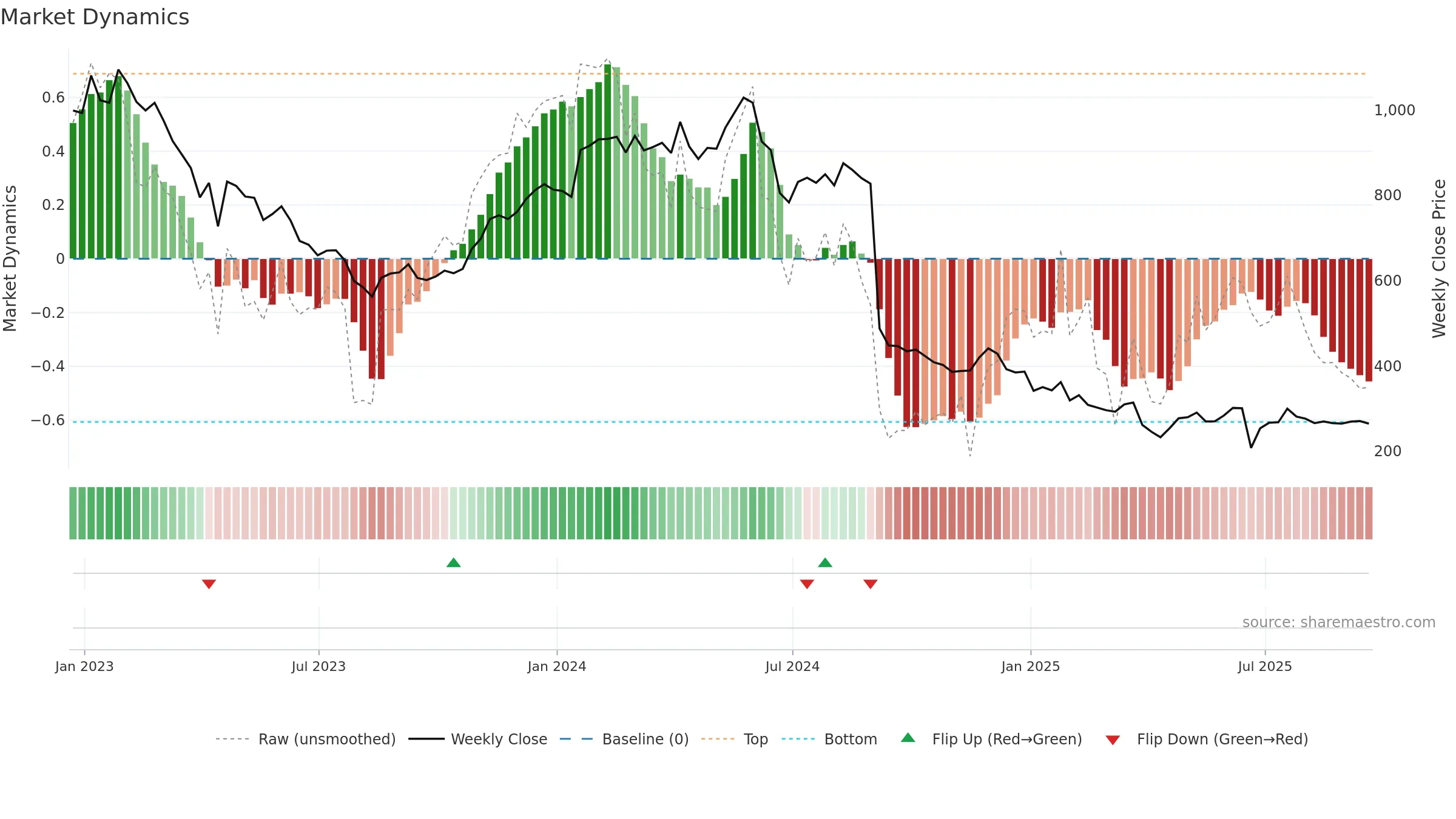Click the 'Jan 2025' x-axis label

pos(1031,666)
